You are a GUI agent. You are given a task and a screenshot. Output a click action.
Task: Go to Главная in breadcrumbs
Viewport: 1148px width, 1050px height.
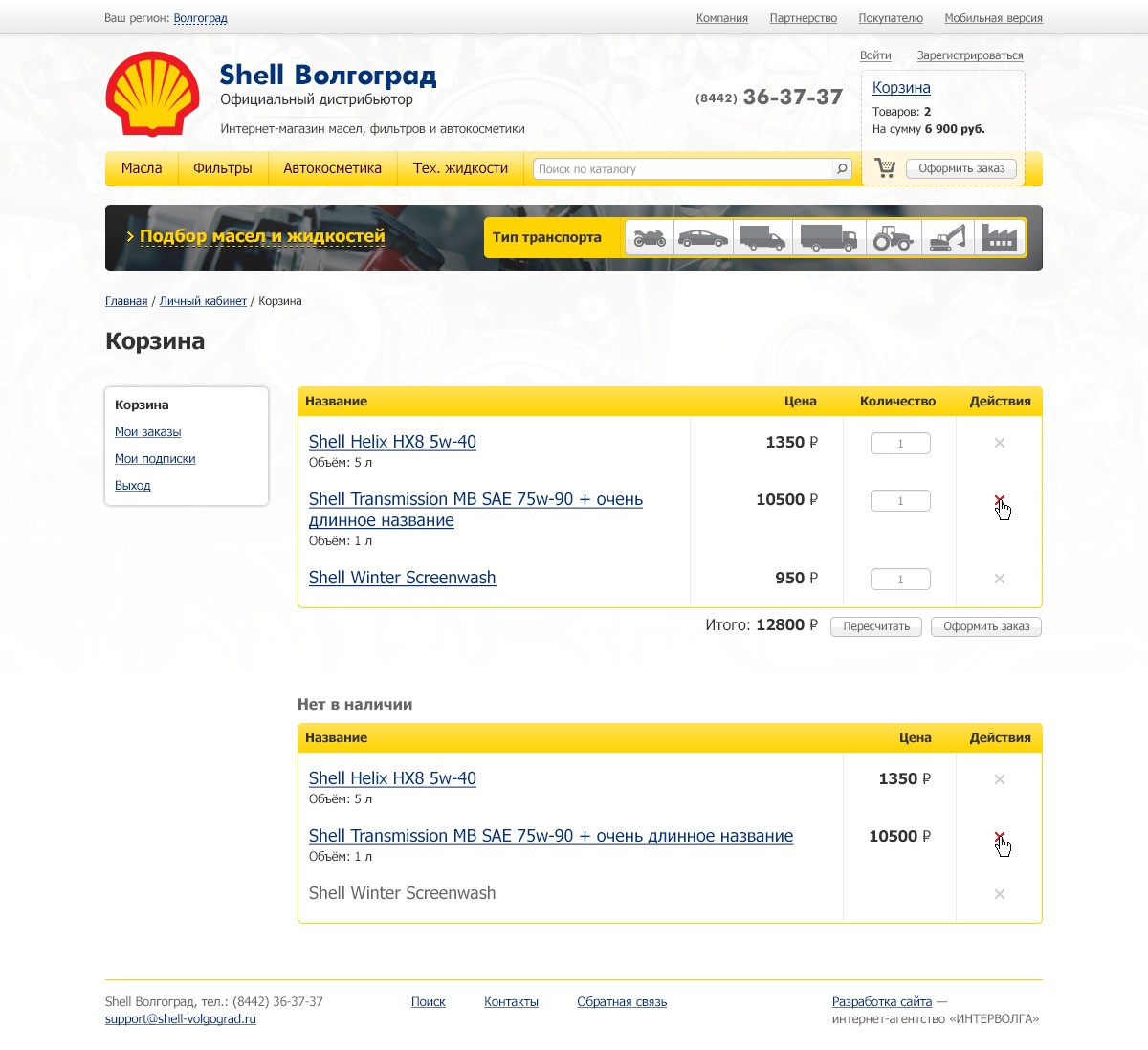pyautogui.click(x=126, y=301)
